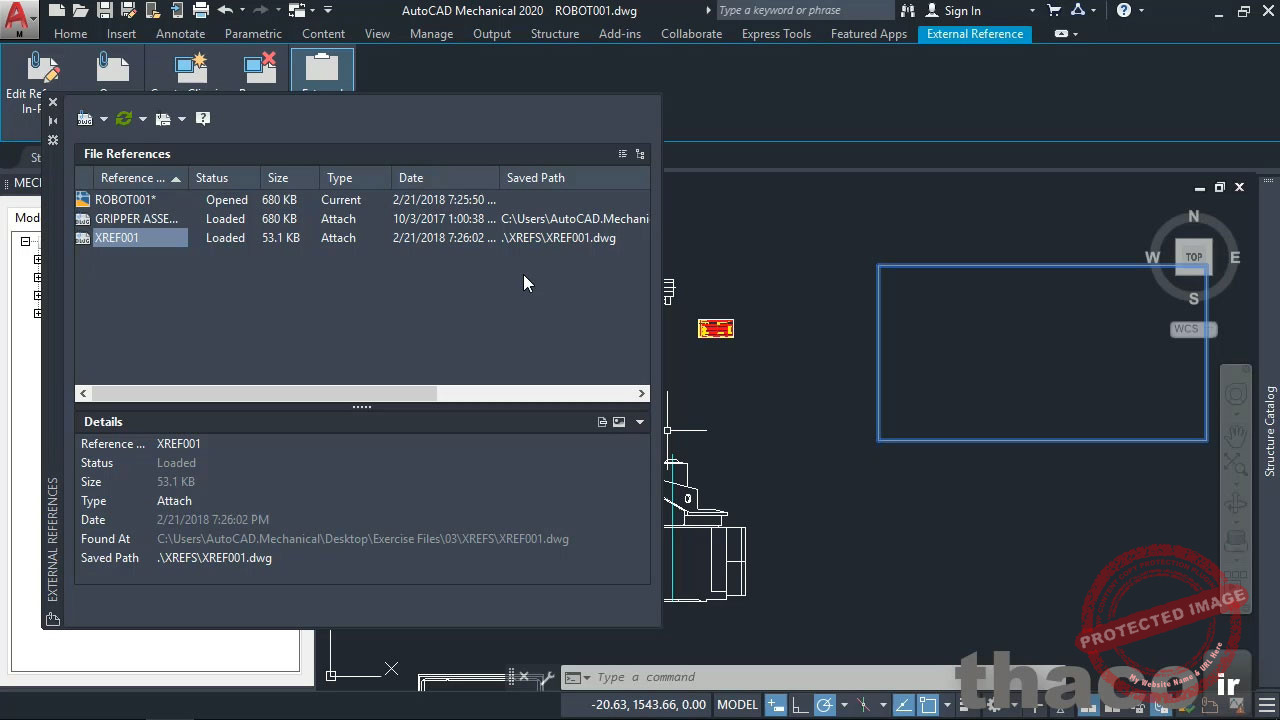Save the drawing with the floppy disk icon
The height and width of the screenshot is (720, 1280).
tap(104, 11)
